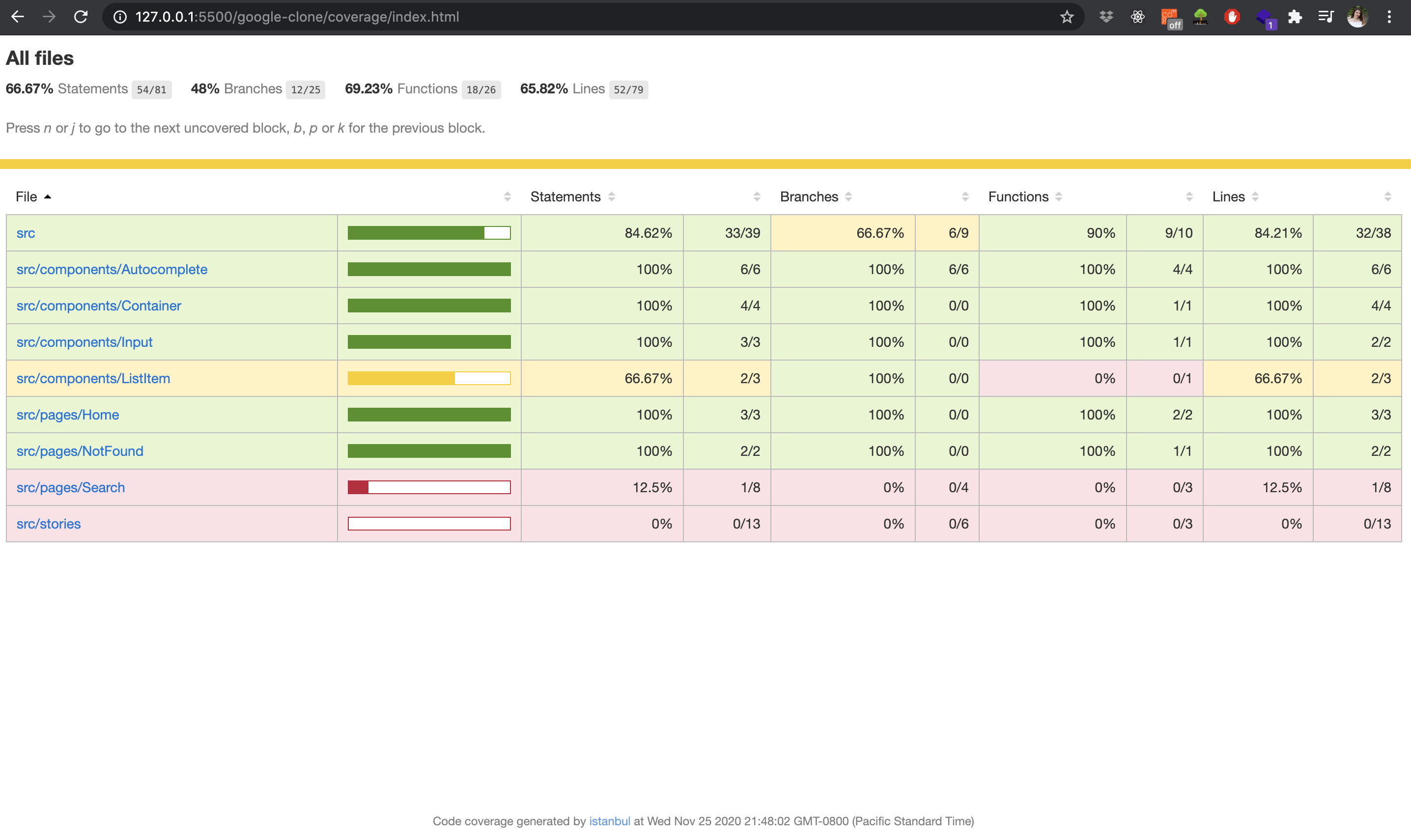The image size is (1411, 840).
Task: Click ListItem row 0/1 functions cell
Action: click(x=1165, y=378)
